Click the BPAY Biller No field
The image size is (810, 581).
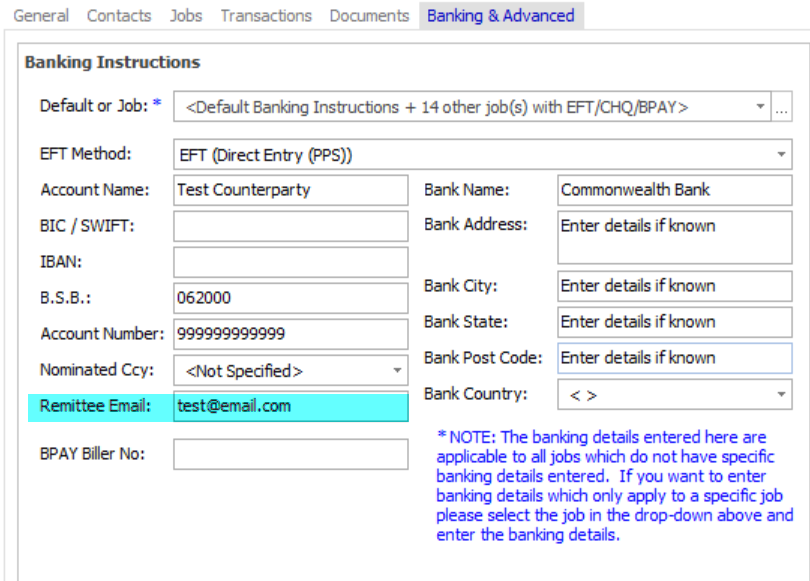click(x=290, y=454)
